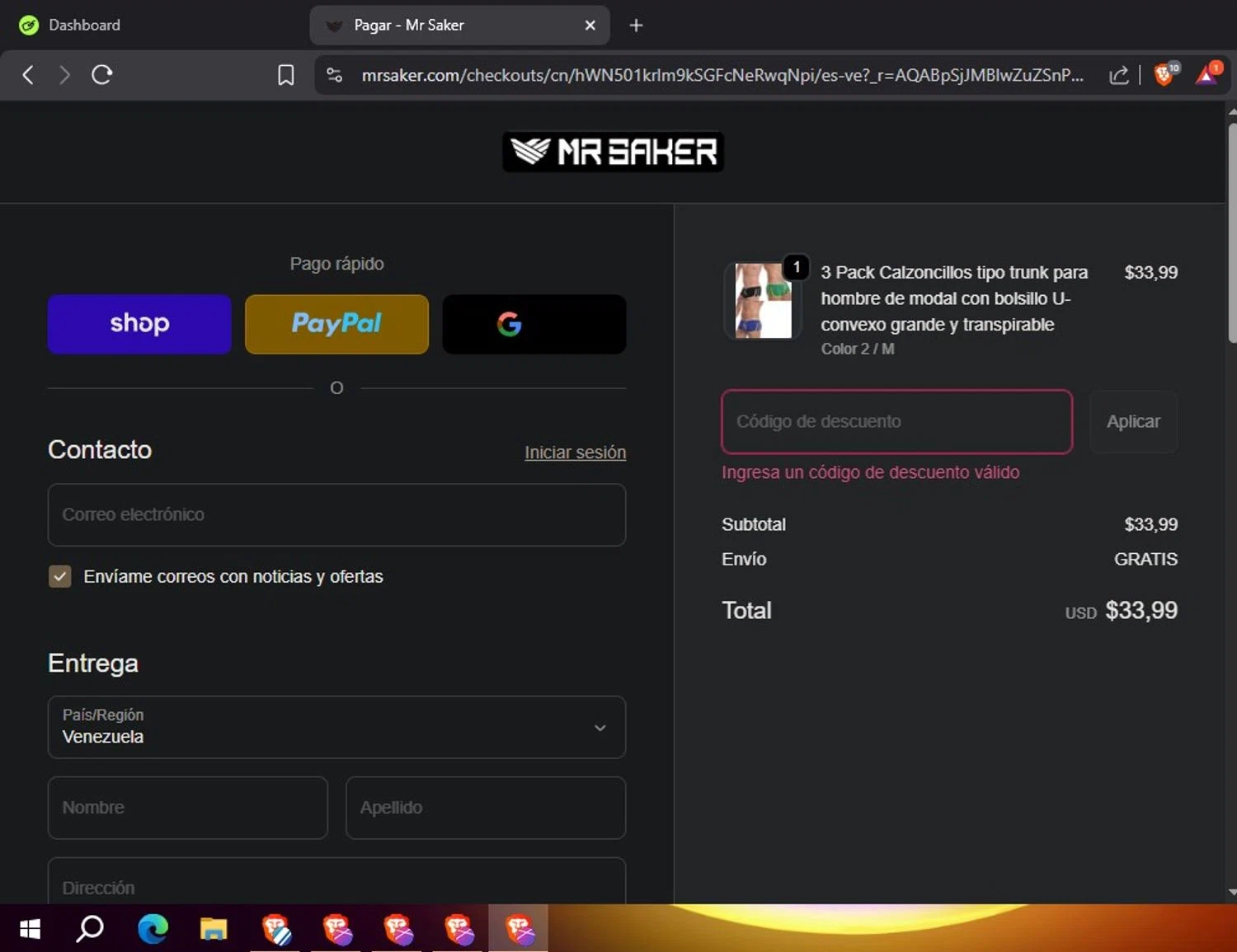Bookmark this page with the bookmark icon
Image resolution: width=1237 pixels, height=952 pixels.
[x=285, y=75]
